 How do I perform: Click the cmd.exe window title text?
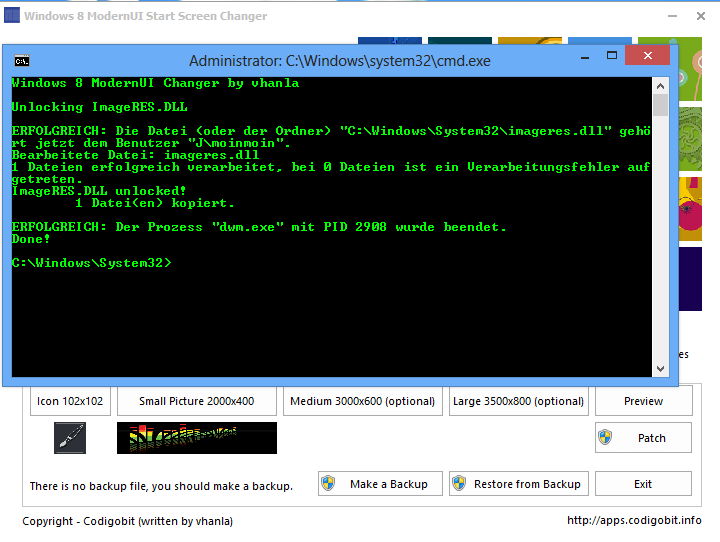tap(340, 61)
